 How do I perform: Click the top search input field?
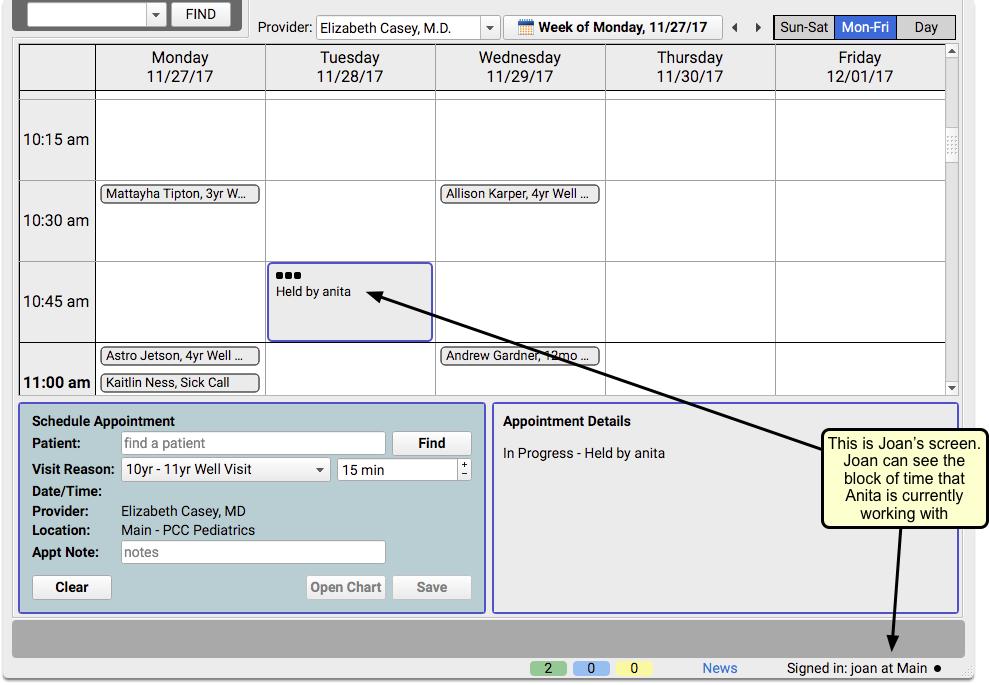click(x=87, y=15)
